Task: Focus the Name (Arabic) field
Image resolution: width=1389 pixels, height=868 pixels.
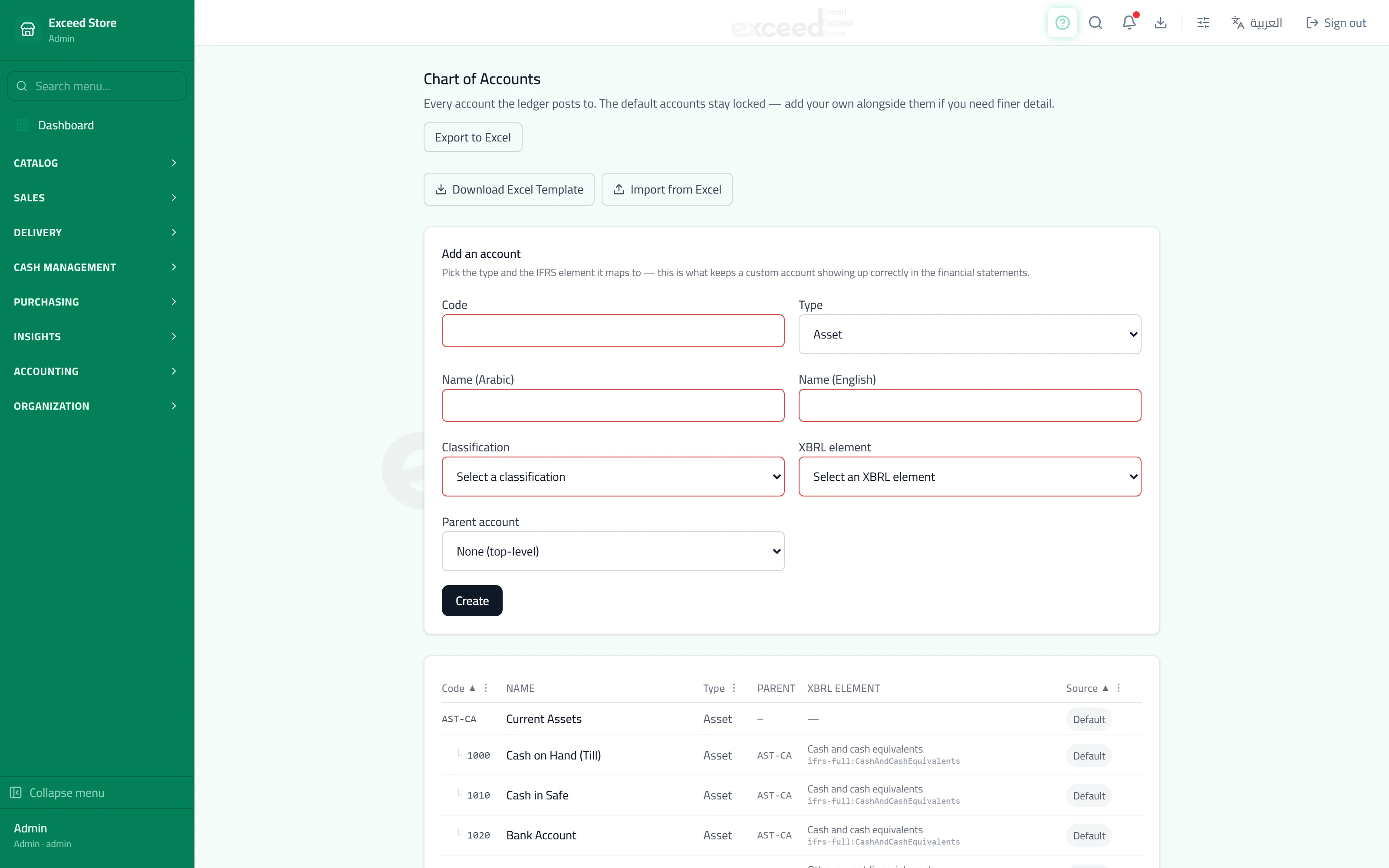Action: pos(613,405)
